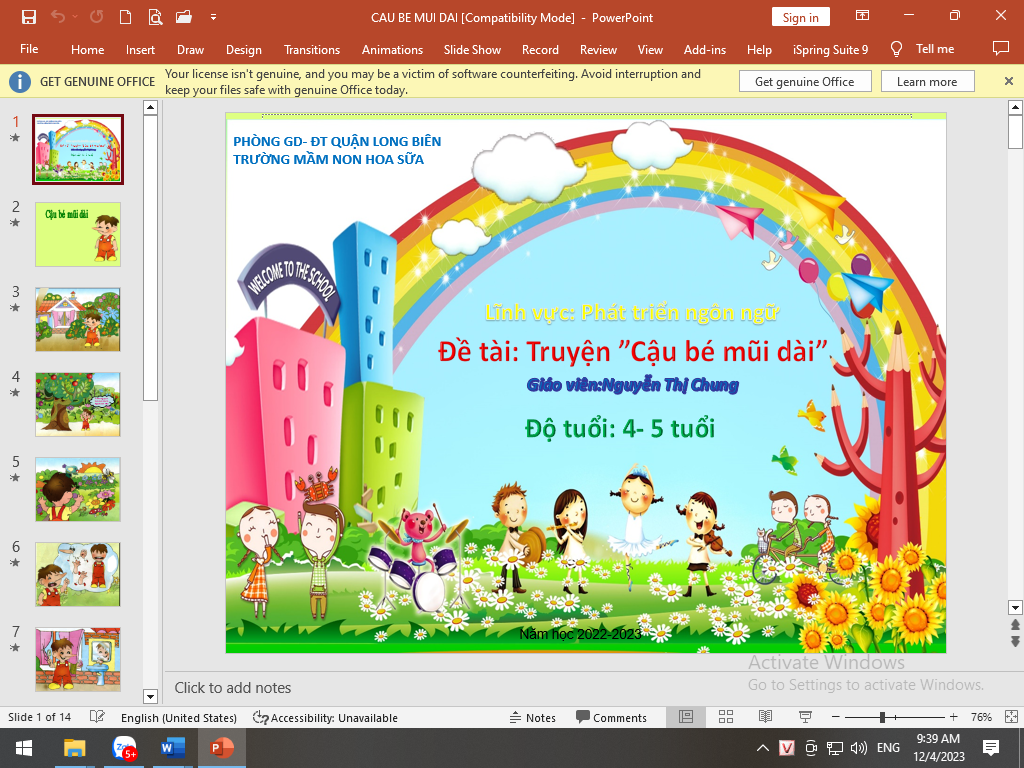Click the Print Preview icon in title bar
The height and width of the screenshot is (768, 1024).
pyautogui.click(x=154, y=17)
